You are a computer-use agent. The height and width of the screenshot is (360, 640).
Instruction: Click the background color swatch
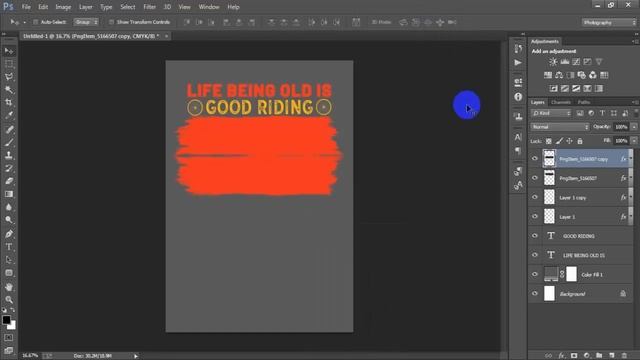(13, 326)
